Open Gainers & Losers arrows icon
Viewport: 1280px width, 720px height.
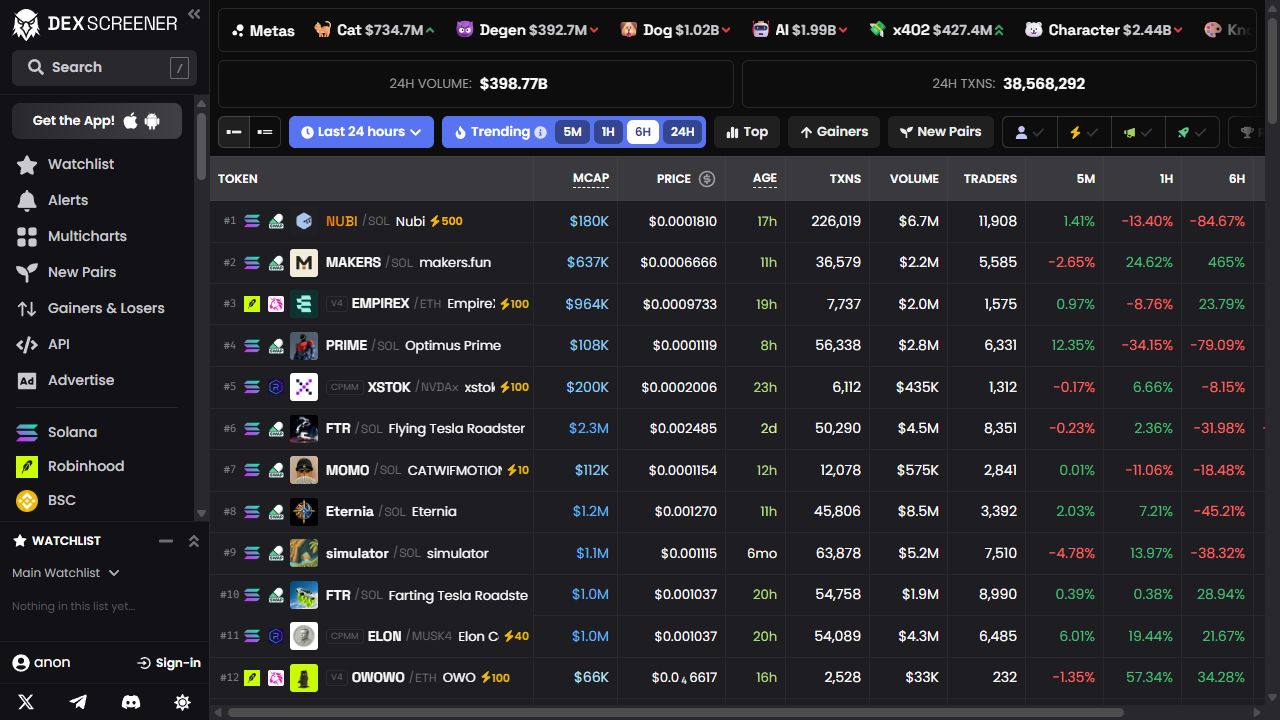[27, 308]
